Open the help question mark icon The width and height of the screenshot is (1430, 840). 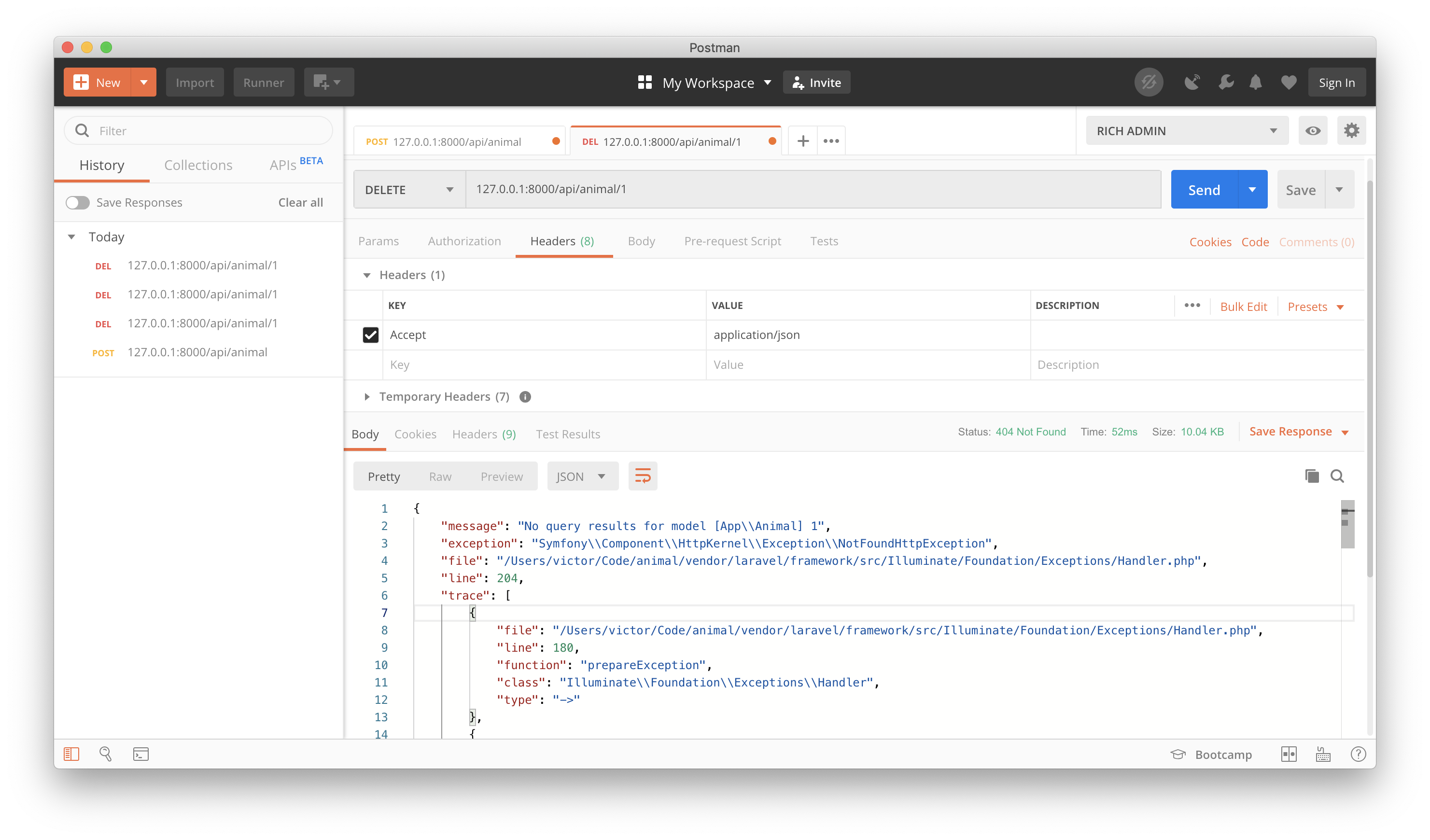point(1359,754)
